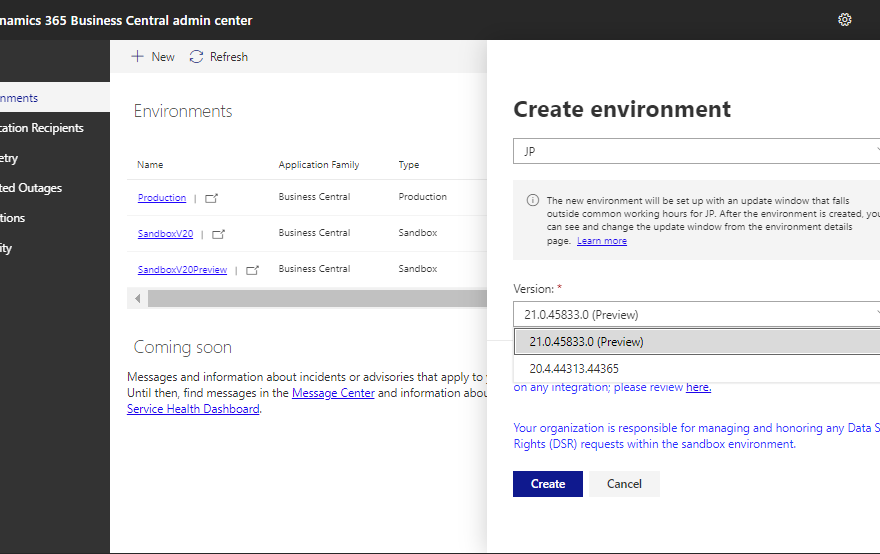Open the Message Center link

tap(333, 393)
